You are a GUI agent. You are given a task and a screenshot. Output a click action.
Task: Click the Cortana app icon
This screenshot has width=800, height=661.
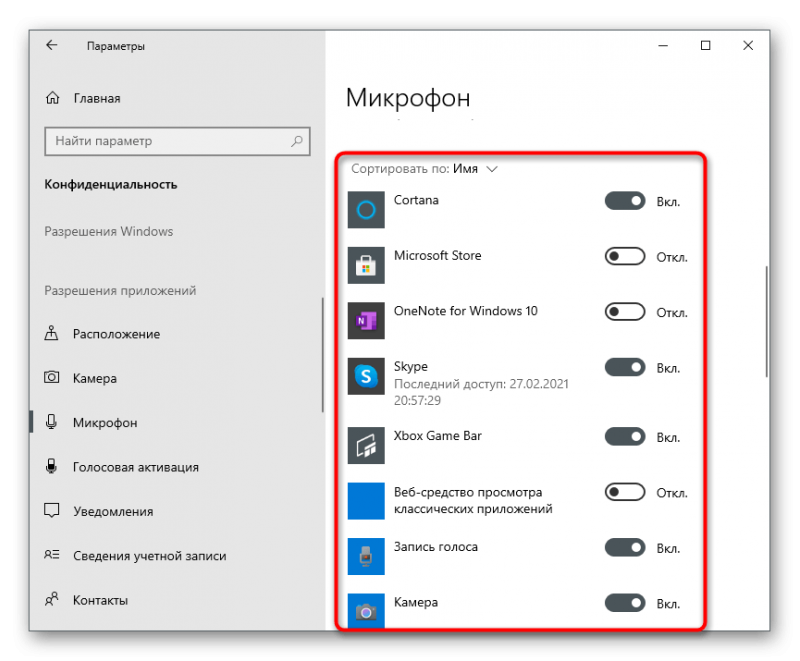366,210
